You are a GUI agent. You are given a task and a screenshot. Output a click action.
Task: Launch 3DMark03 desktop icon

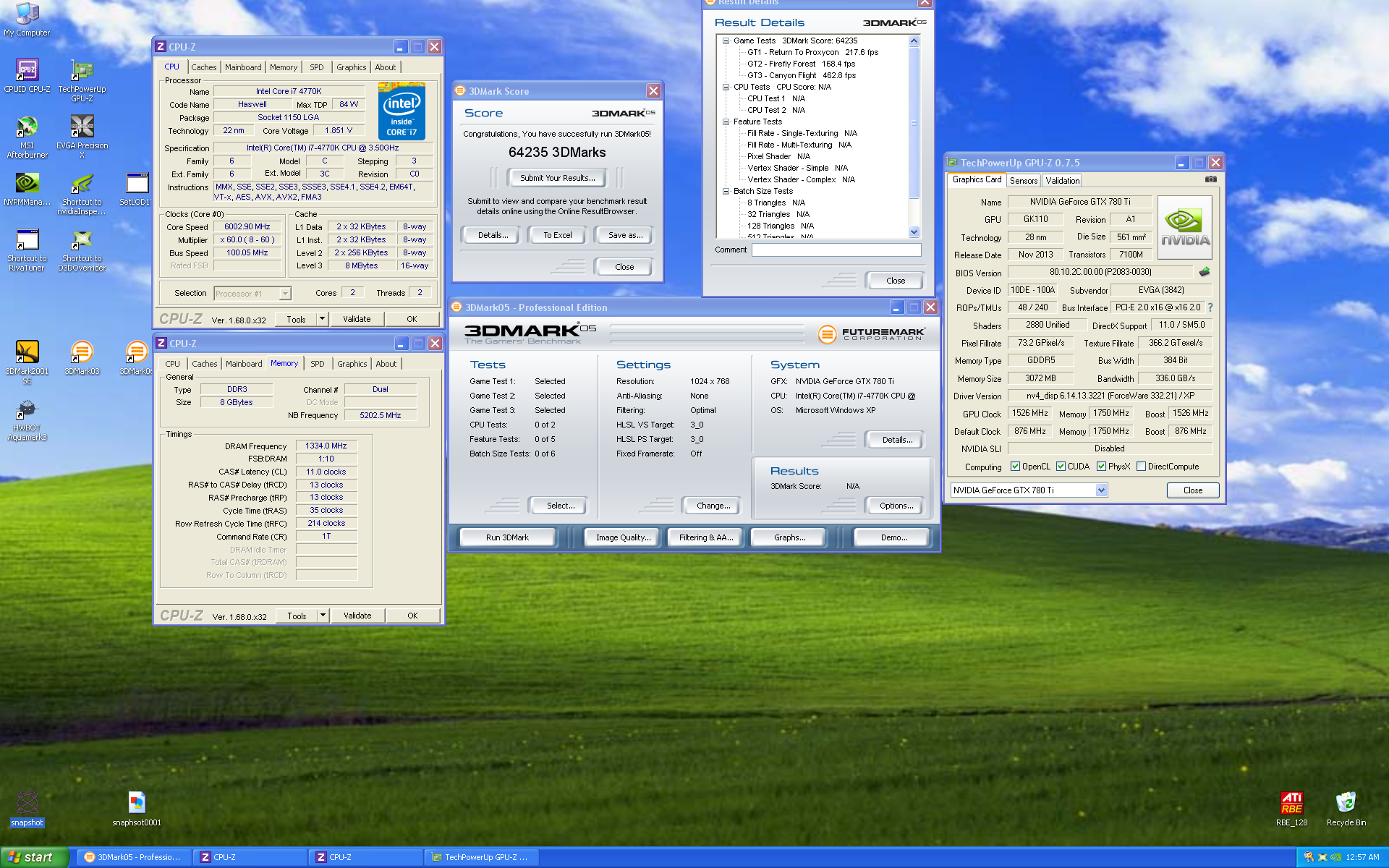(x=82, y=357)
